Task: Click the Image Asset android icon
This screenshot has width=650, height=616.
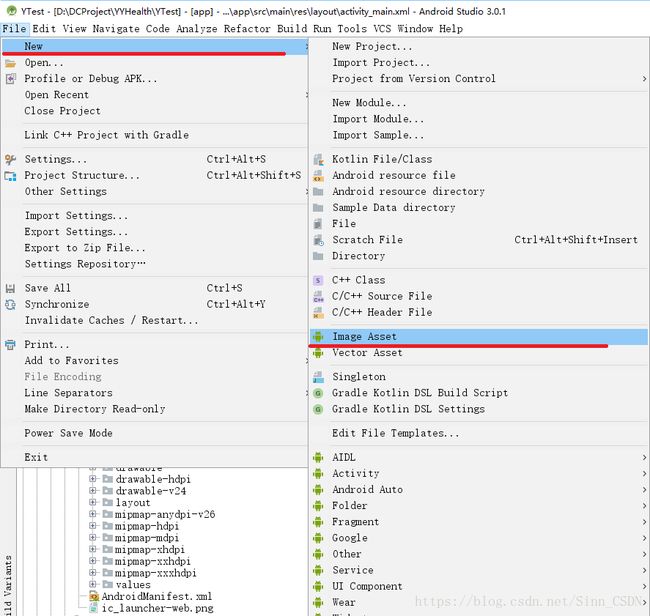Action: (318, 337)
